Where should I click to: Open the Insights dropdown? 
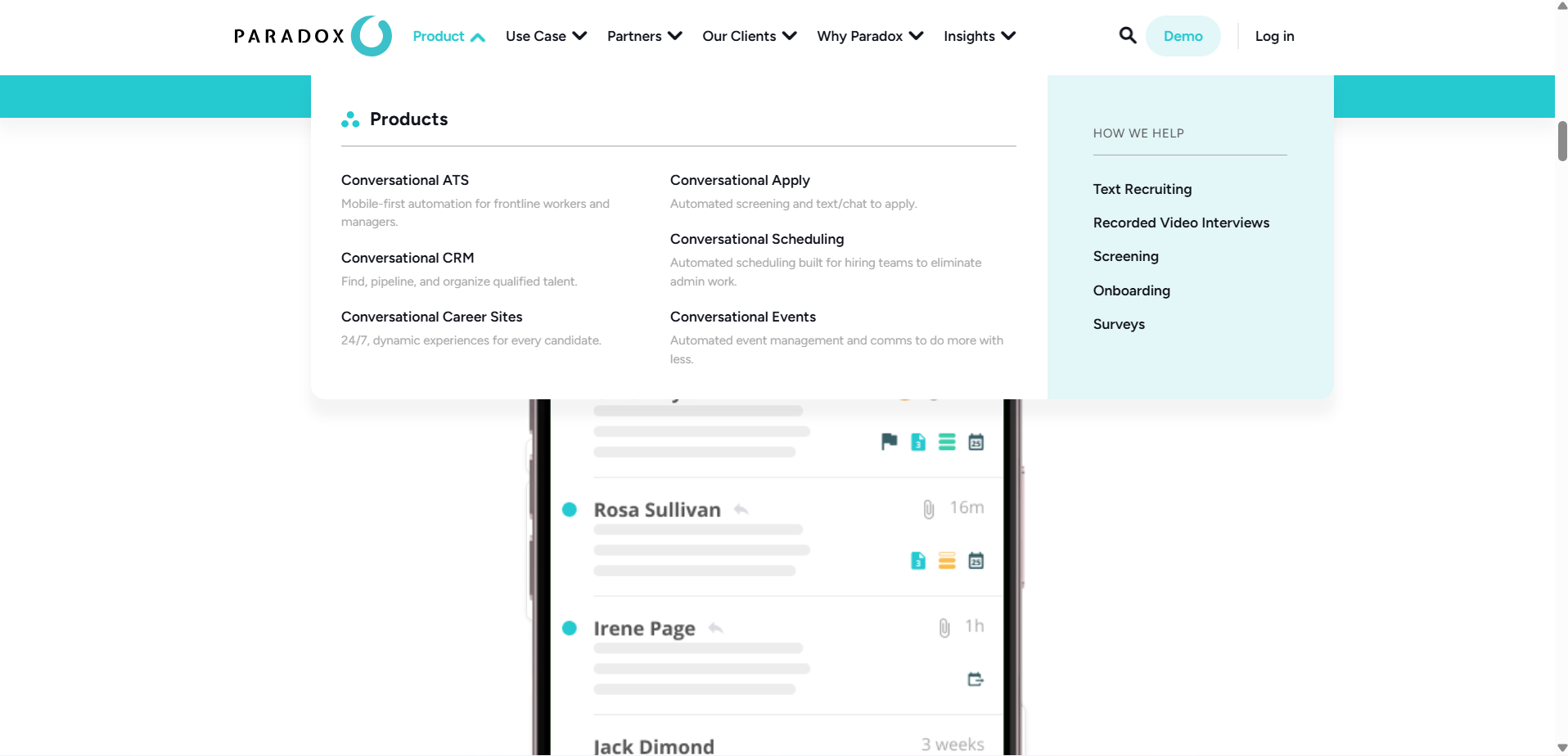(x=979, y=36)
